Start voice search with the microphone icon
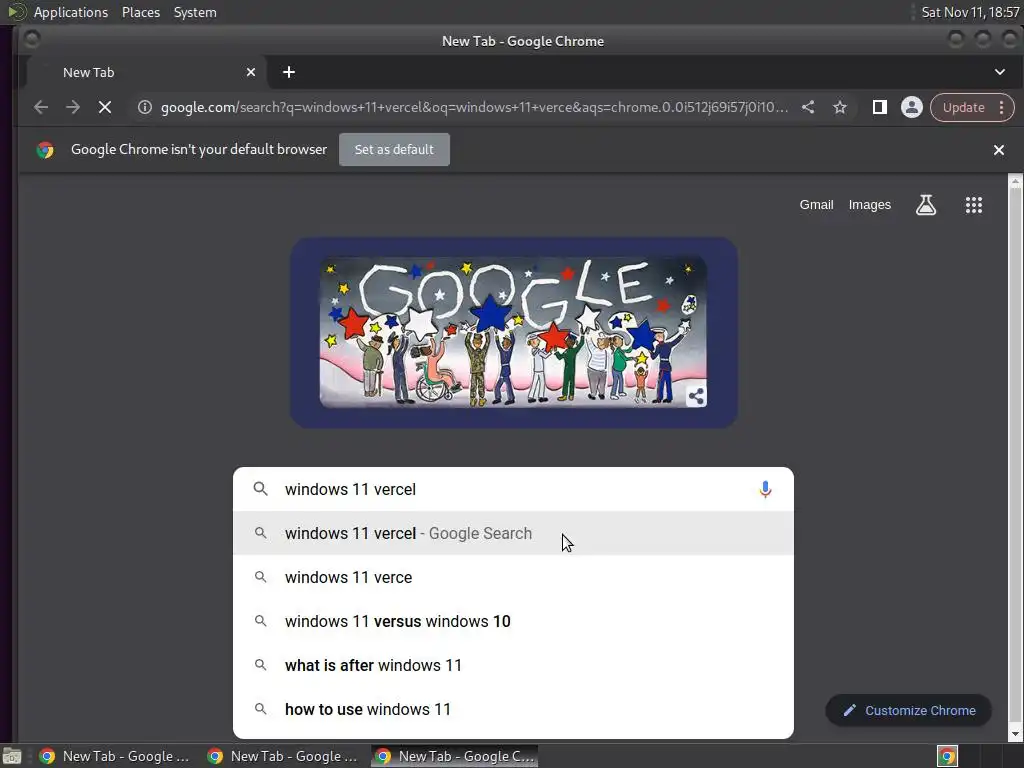Screen dimensions: 1024x768 [x=765, y=489]
